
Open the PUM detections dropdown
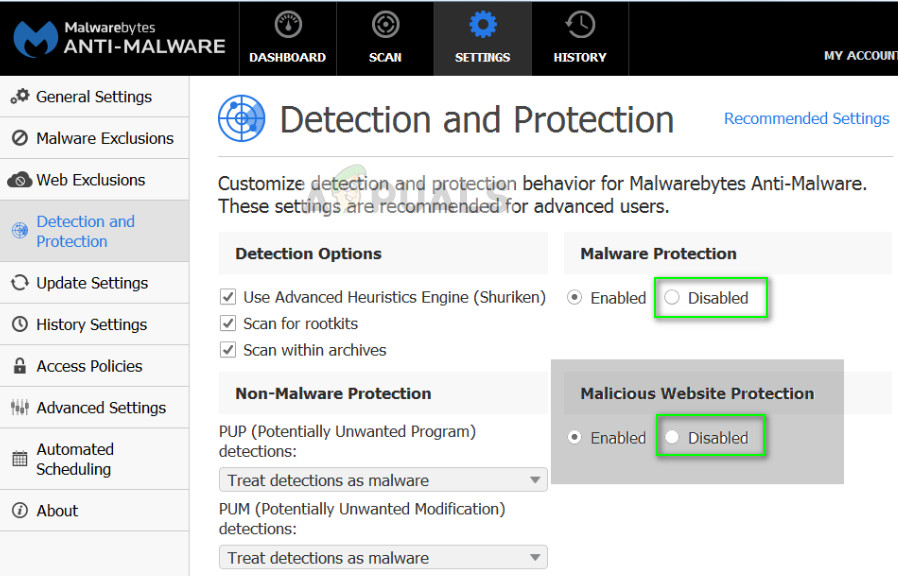click(x=383, y=557)
